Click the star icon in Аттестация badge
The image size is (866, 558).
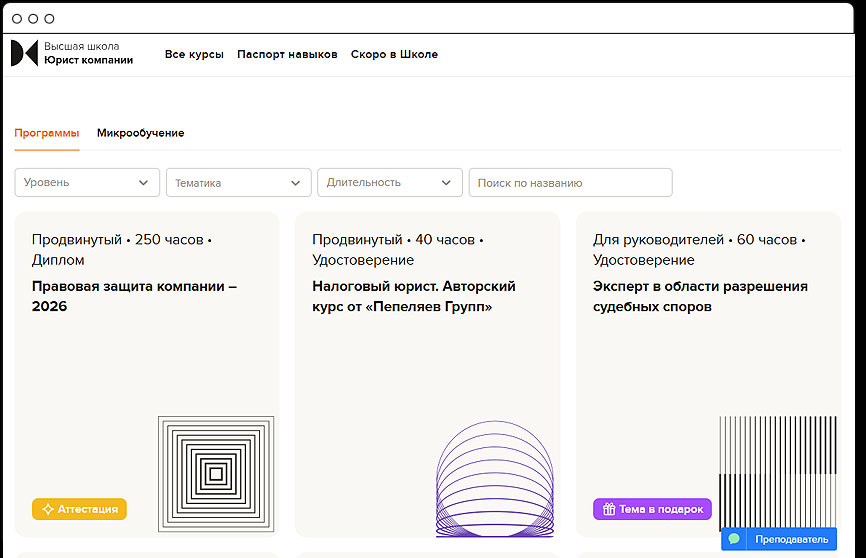(x=48, y=509)
